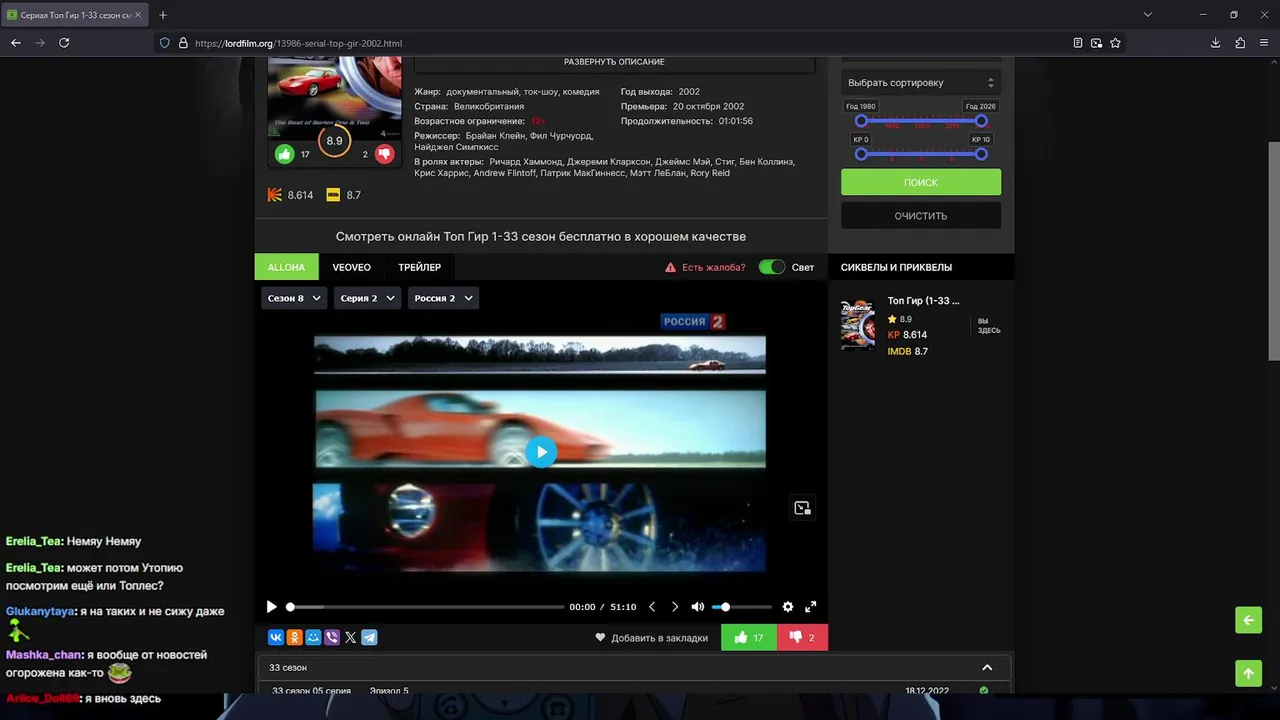
Task: Toggle reader view icon in address bar
Action: [1077, 43]
